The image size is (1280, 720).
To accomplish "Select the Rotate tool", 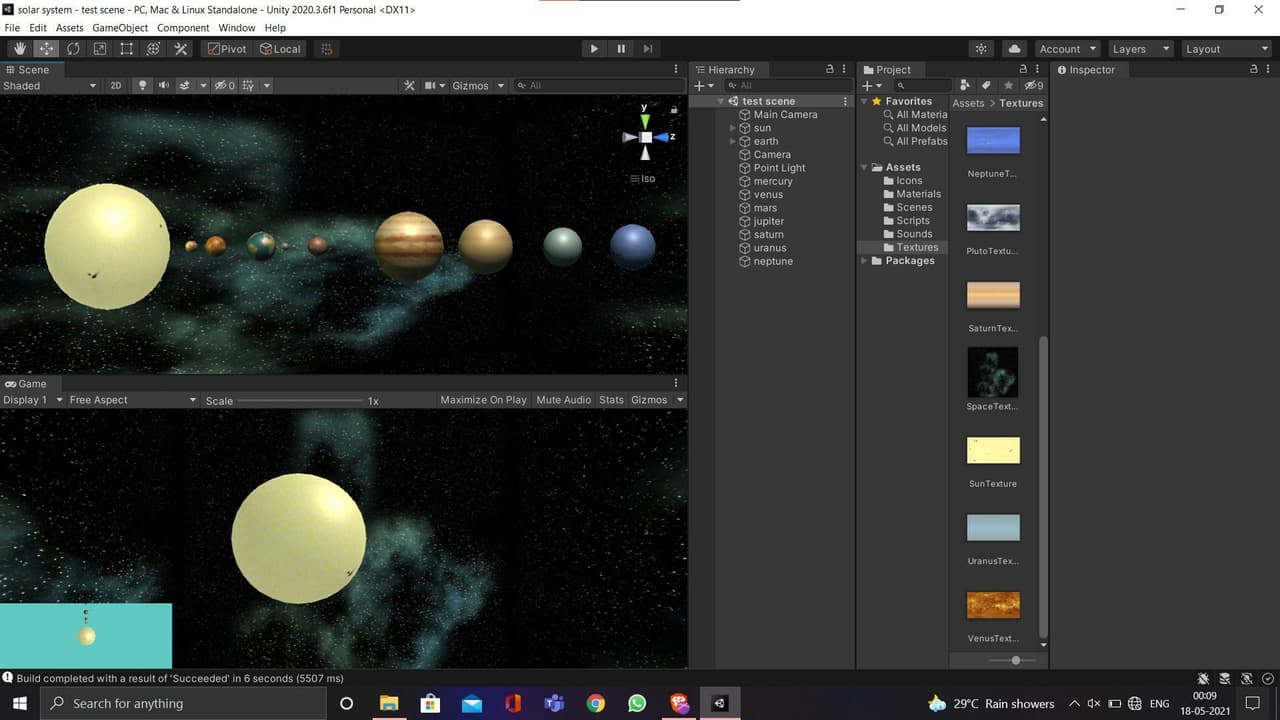I will pos(73,48).
